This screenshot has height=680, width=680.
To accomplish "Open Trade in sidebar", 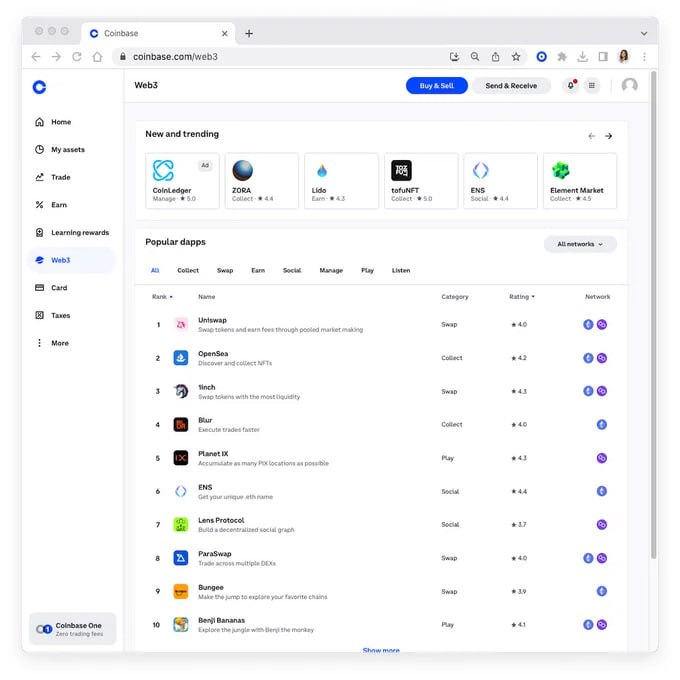I will 72,177.
